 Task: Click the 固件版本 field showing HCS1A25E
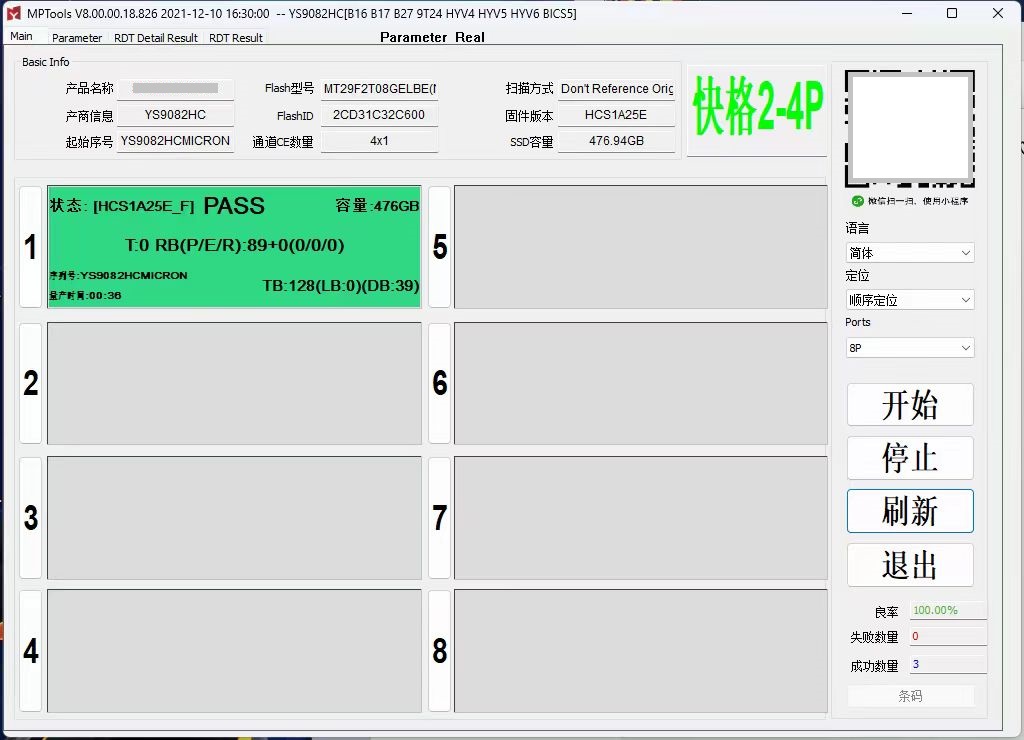point(616,115)
